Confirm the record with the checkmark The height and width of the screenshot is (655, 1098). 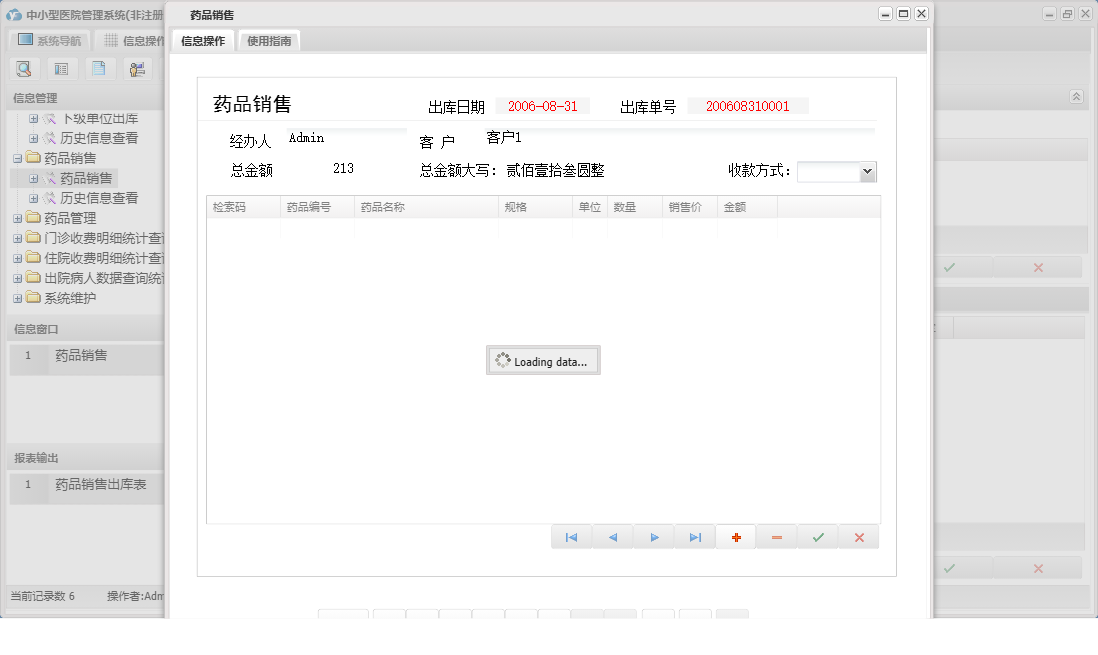click(817, 537)
